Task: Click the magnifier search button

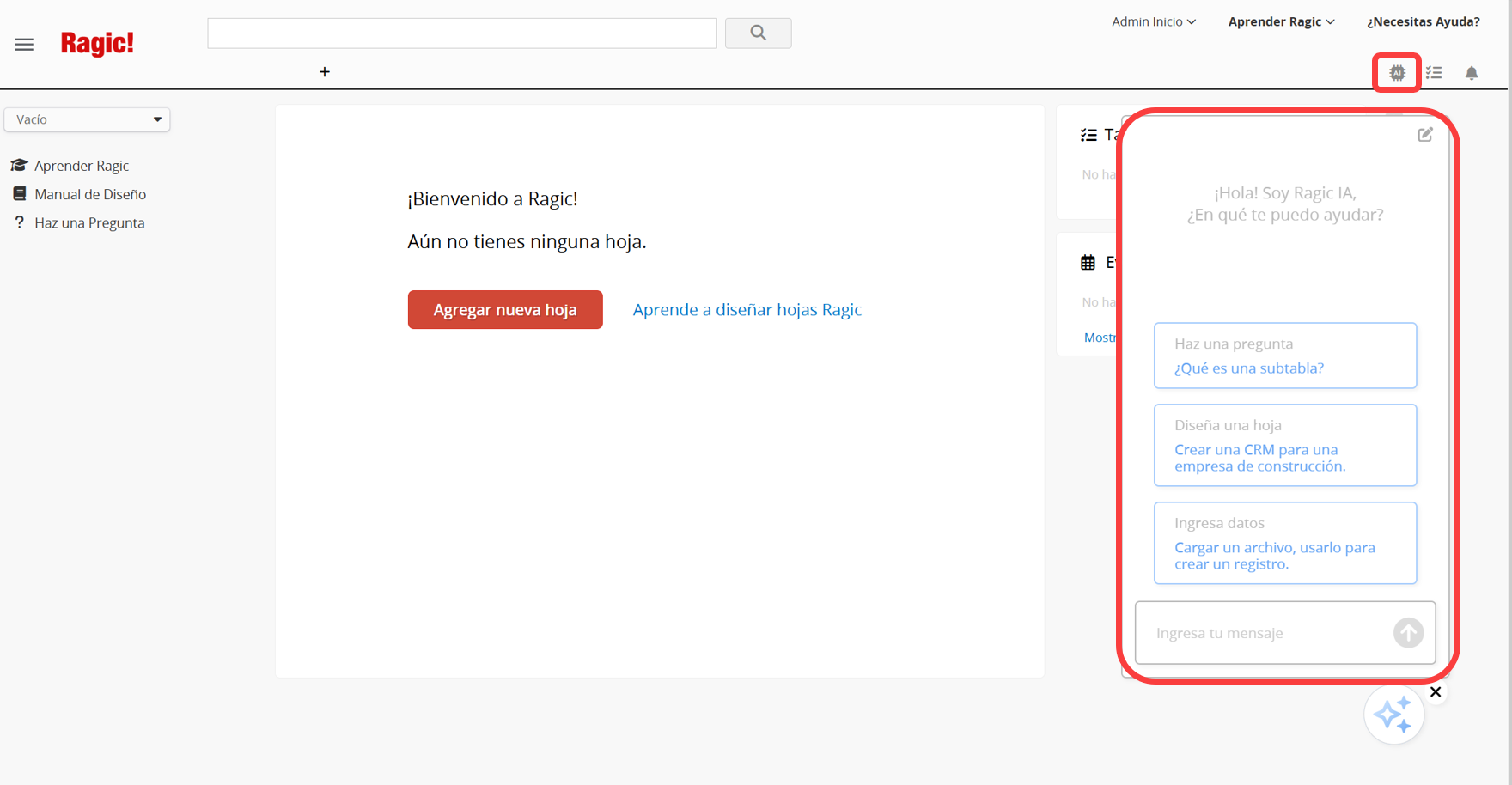Action: tap(758, 33)
